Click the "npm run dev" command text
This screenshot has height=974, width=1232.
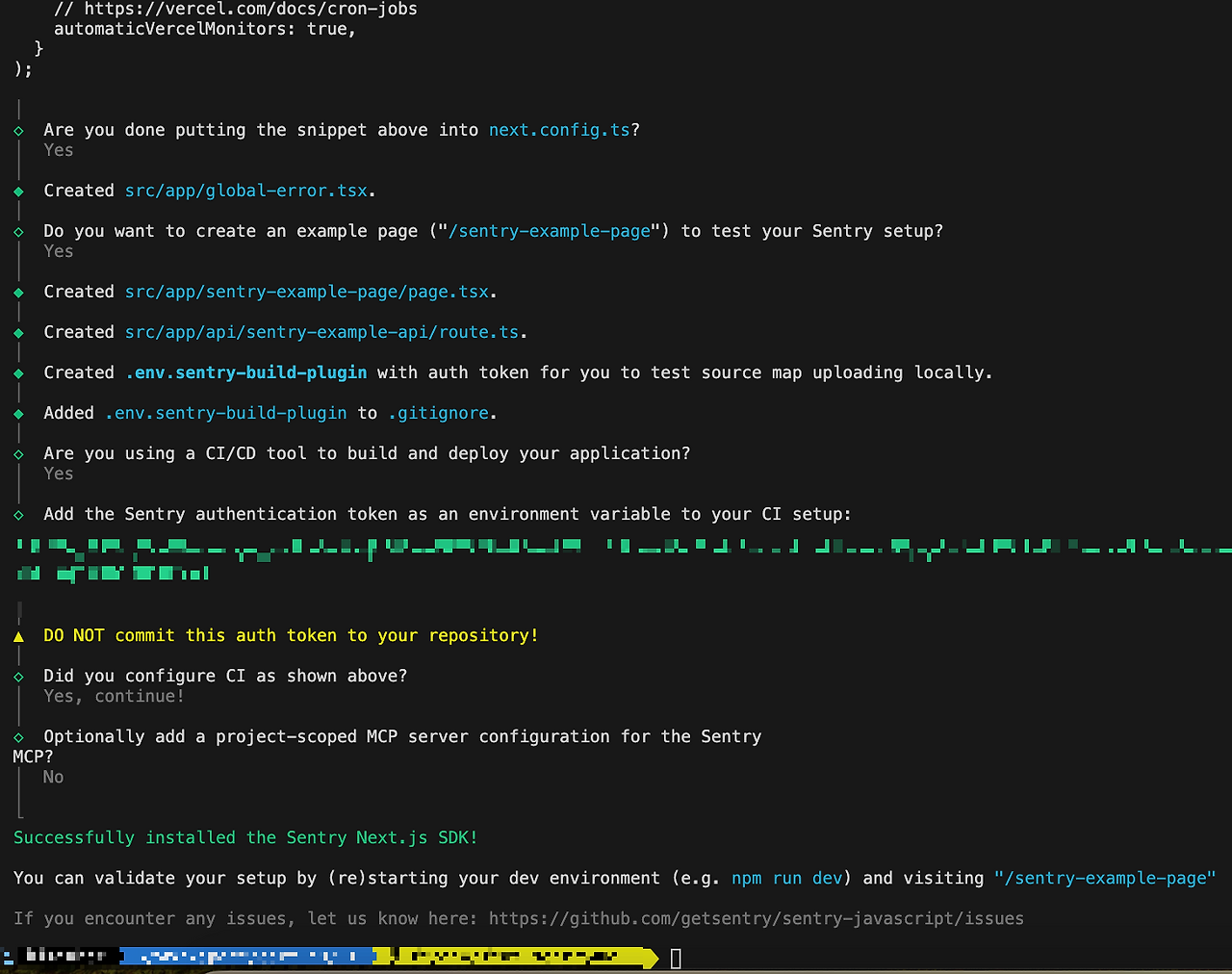coord(787,878)
